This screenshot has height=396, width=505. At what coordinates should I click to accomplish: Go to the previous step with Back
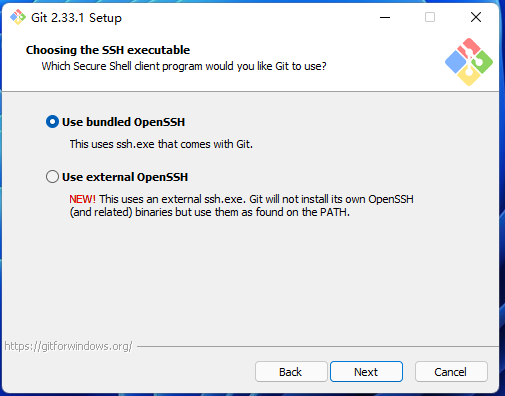[x=291, y=372]
